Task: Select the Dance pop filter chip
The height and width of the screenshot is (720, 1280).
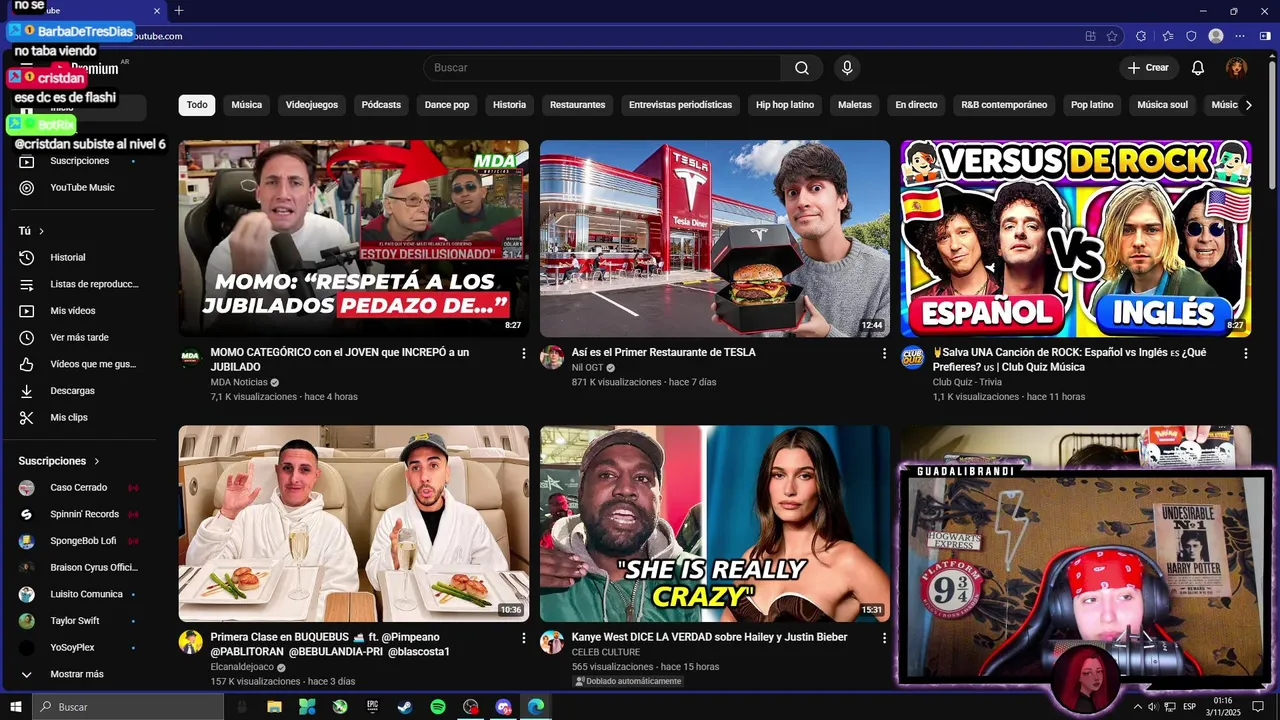Action: 447,105
